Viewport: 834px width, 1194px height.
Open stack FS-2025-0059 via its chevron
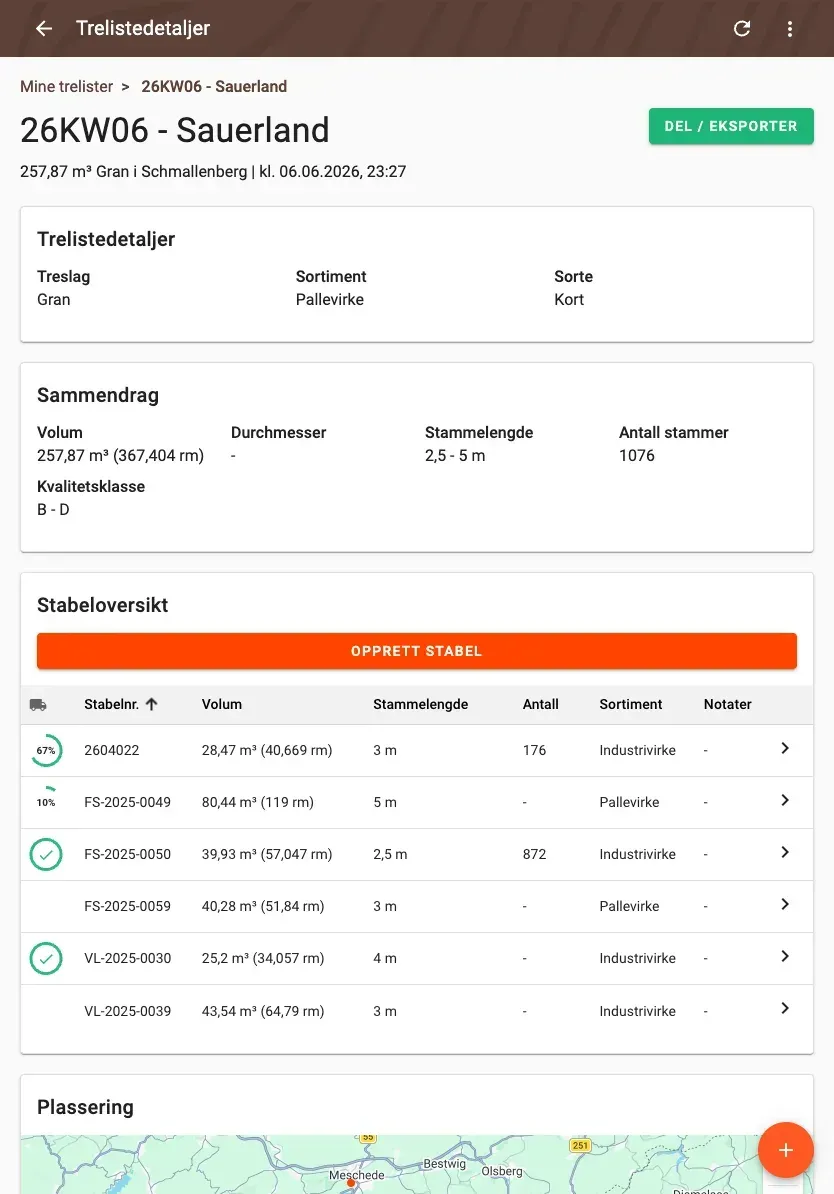click(x=784, y=904)
